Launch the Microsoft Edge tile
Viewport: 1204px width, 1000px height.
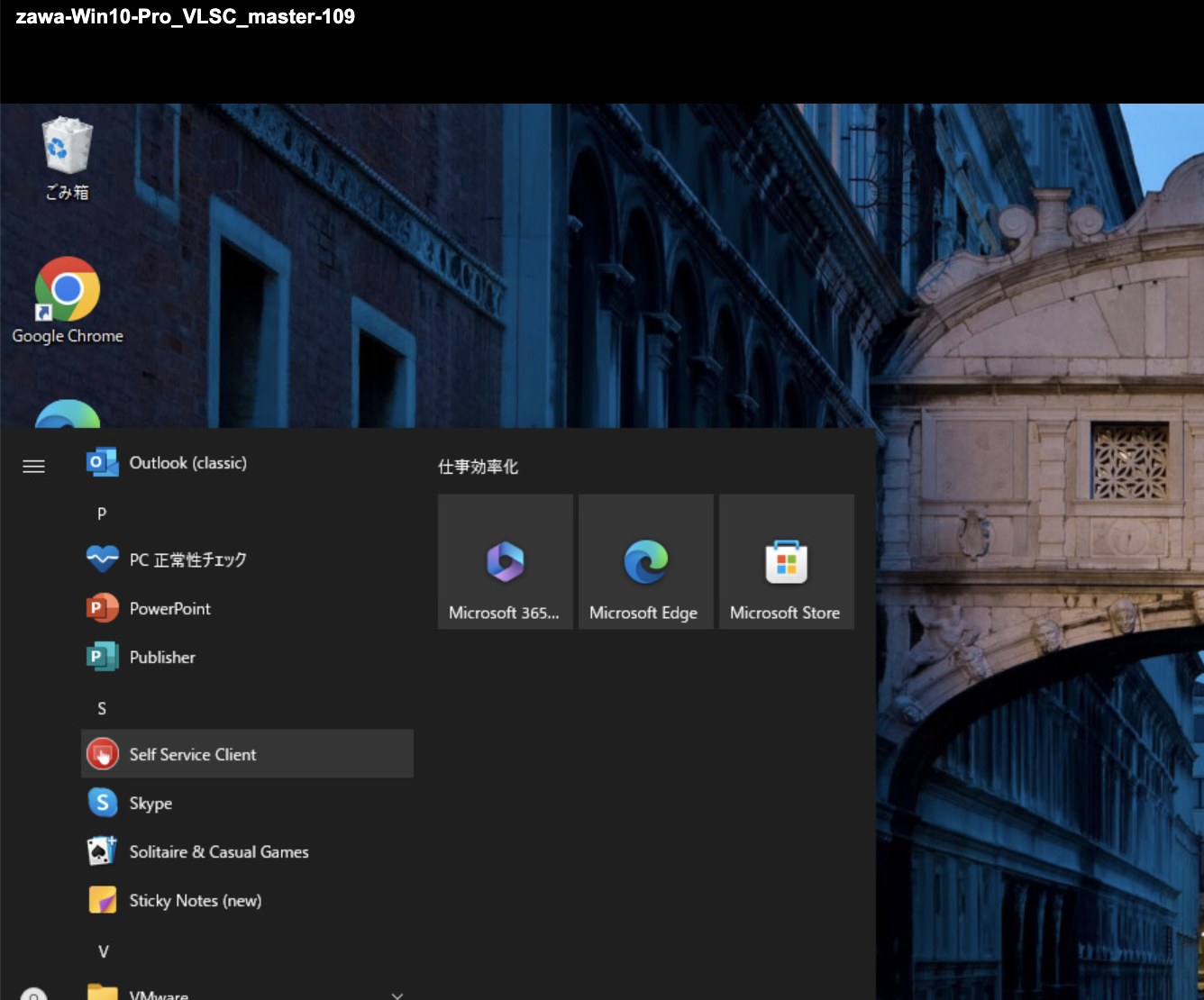tap(645, 562)
